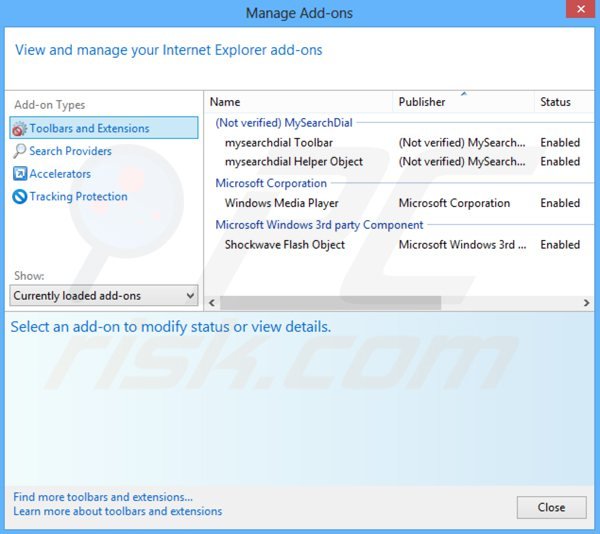Screen dimensions: 600x534
Task: Select the mysearchdial Helper Object entry
Action: coord(294,162)
